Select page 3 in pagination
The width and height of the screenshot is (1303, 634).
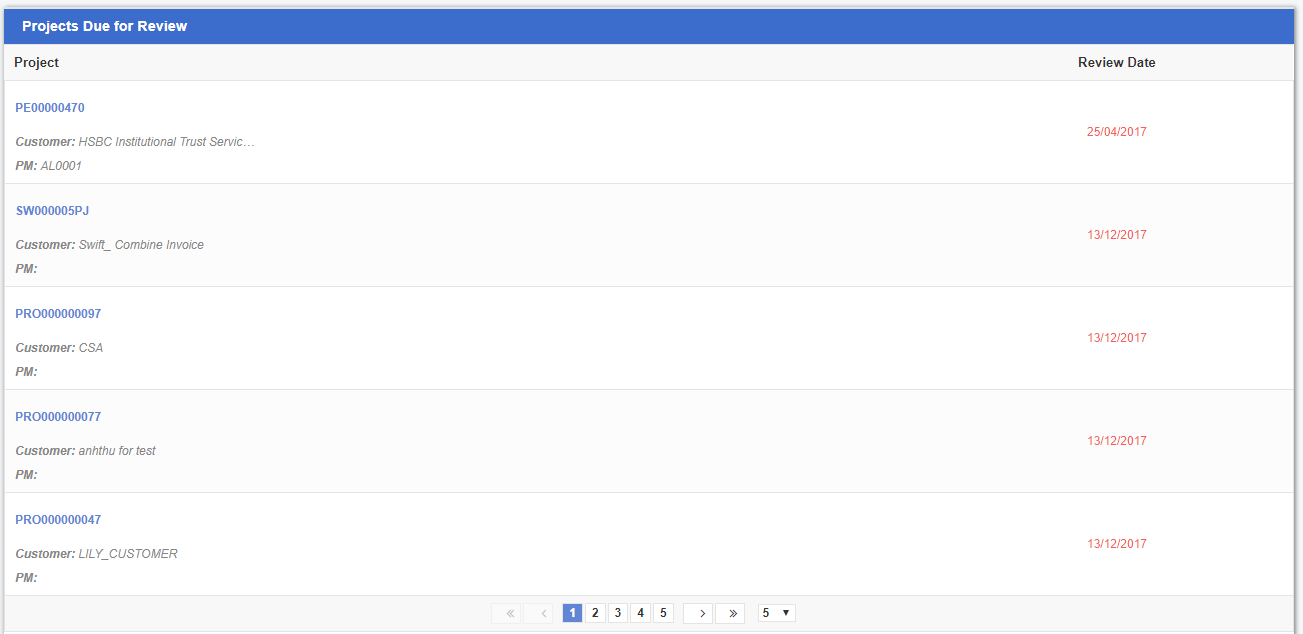click(x=618, y=613)
